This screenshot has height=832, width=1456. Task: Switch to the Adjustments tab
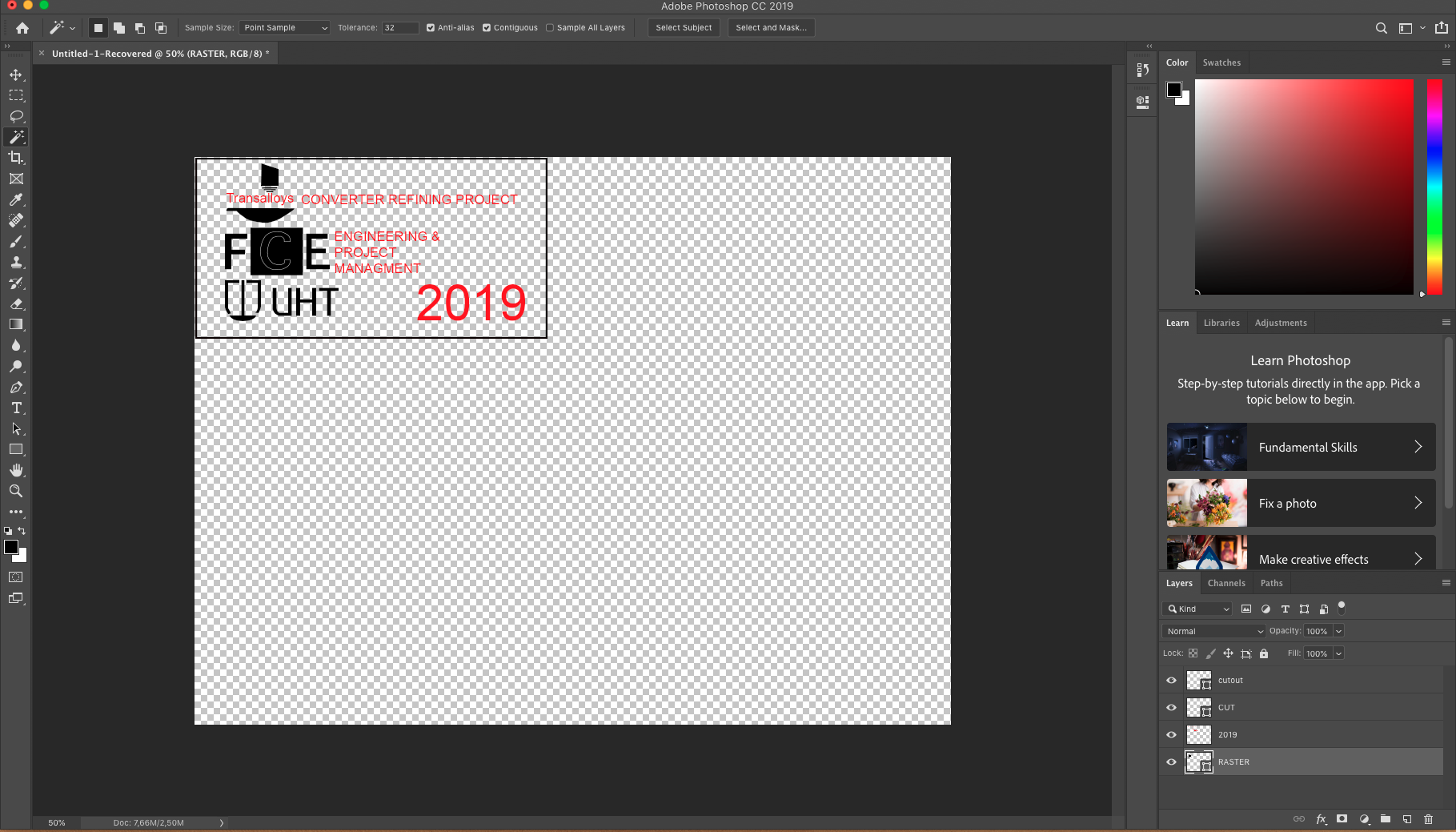tap(1281, 323)
